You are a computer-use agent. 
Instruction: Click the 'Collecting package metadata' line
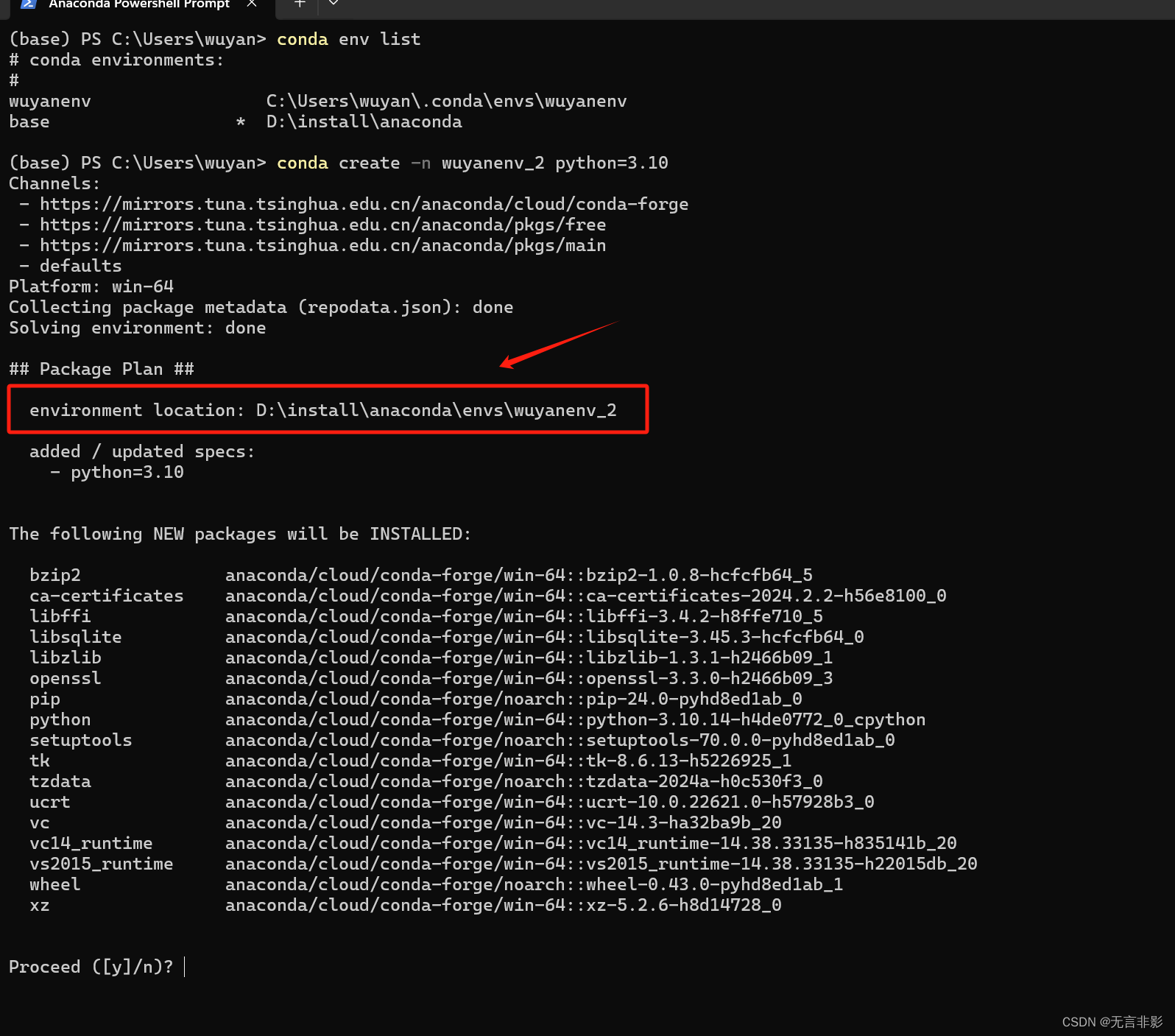point(261,307)
